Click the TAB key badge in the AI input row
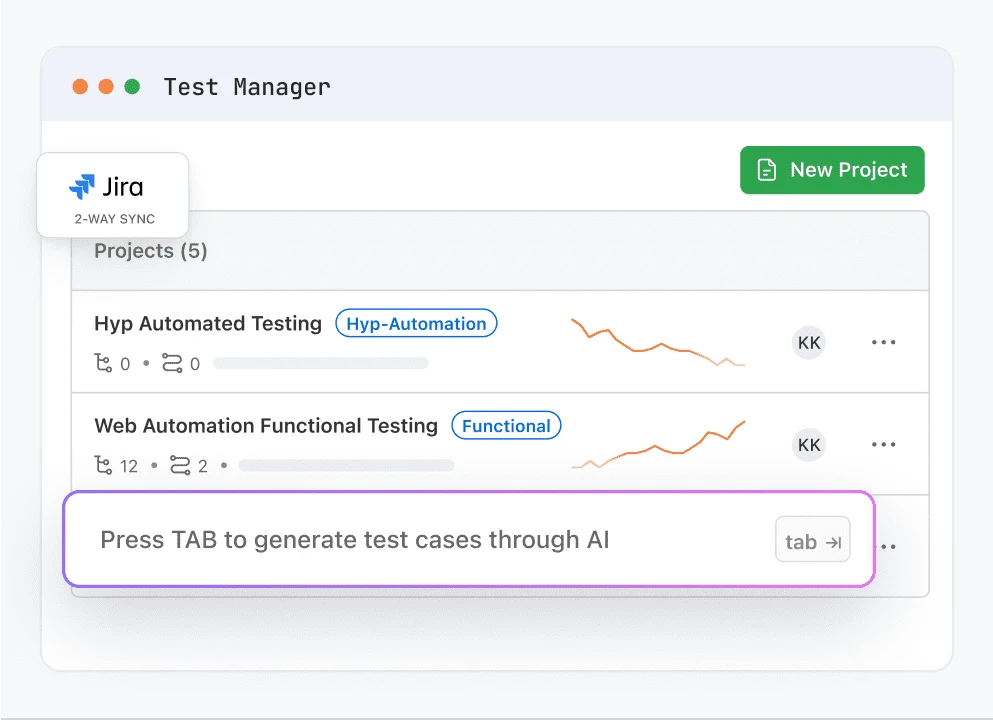 pos(812,540)
